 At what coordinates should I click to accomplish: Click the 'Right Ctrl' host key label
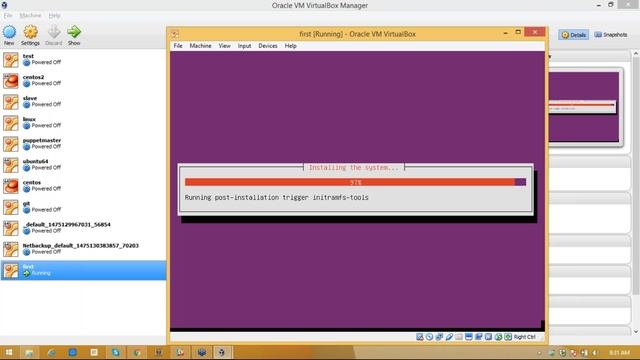point(524,337)
